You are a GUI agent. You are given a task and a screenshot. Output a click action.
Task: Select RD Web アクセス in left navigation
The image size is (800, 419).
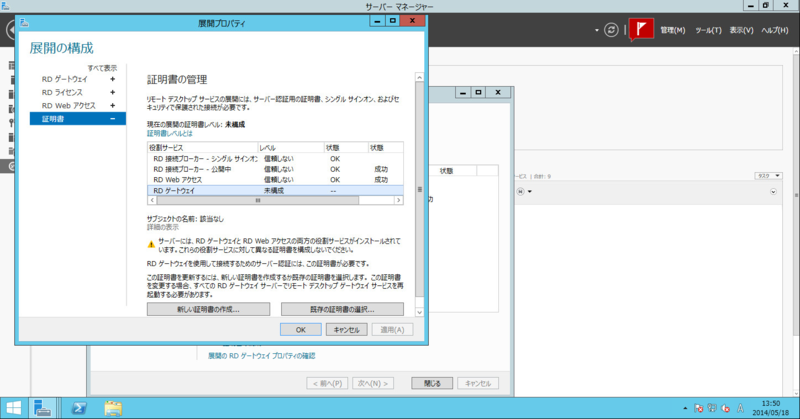[x=68, y=106]
